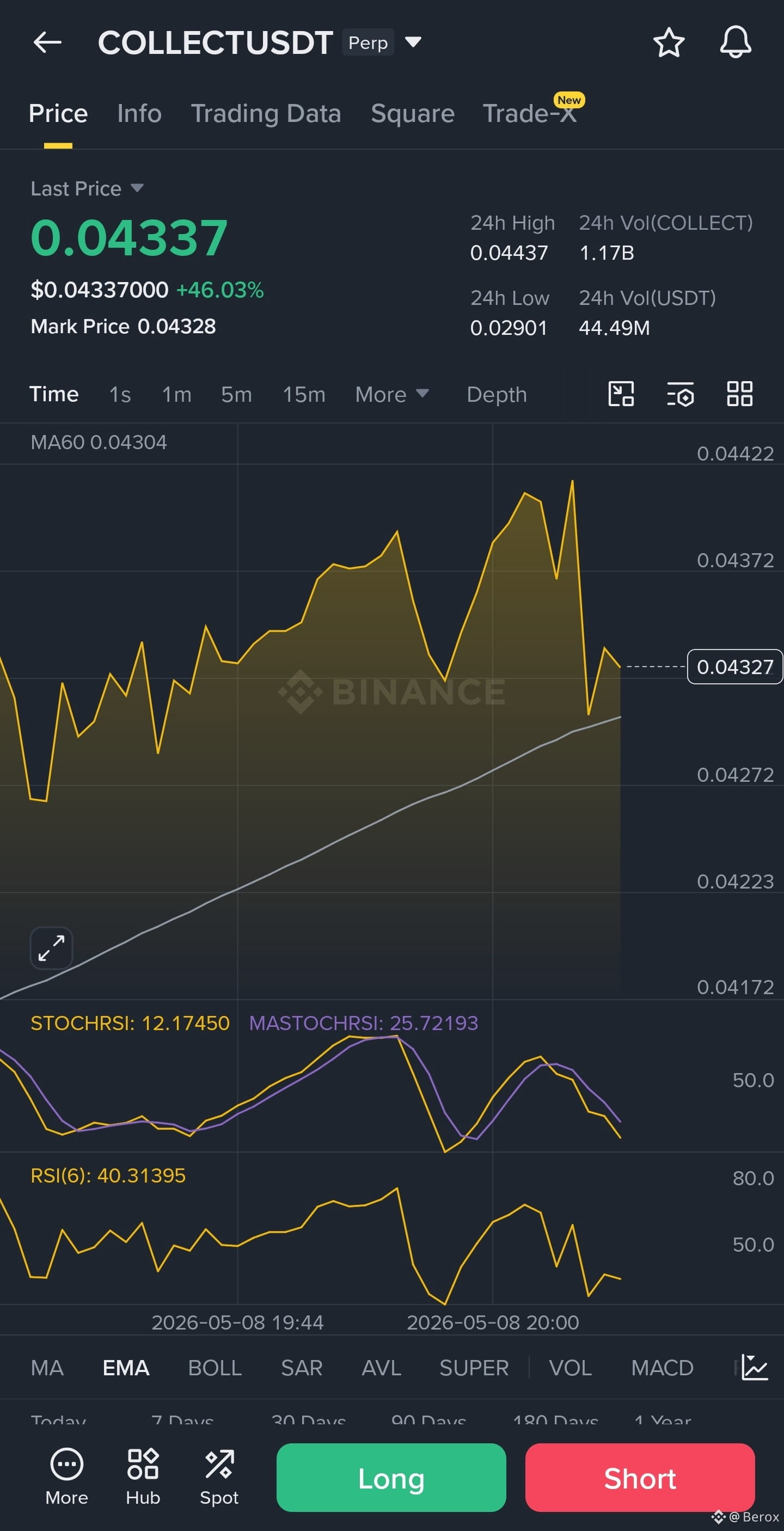Screen dimensions: 784x1531
Task: Tap the $0.04337000 USD price
Action: (99, 290)
